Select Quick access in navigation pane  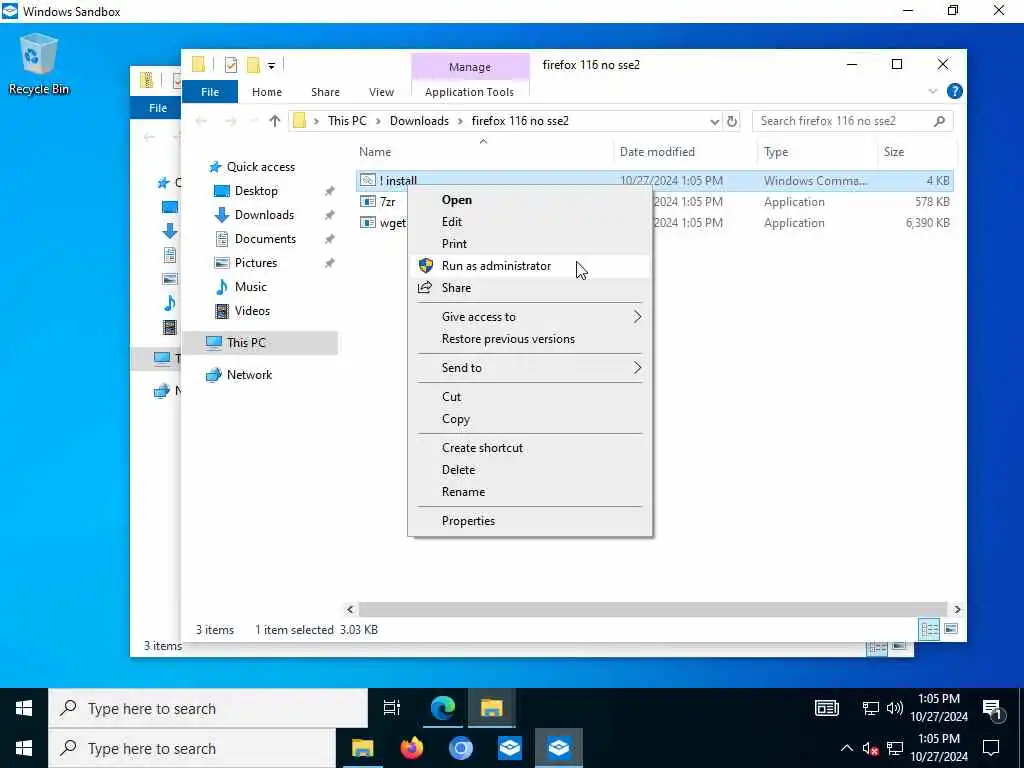[261, 167]
